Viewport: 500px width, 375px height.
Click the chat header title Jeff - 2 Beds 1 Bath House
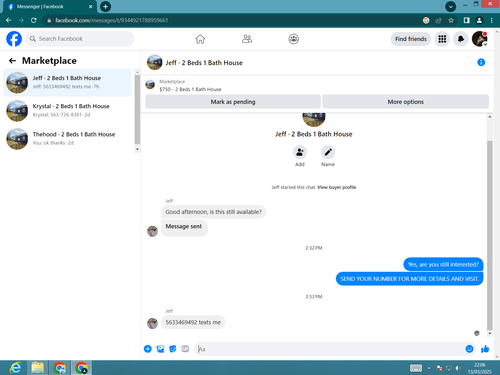tap(204, 63)
